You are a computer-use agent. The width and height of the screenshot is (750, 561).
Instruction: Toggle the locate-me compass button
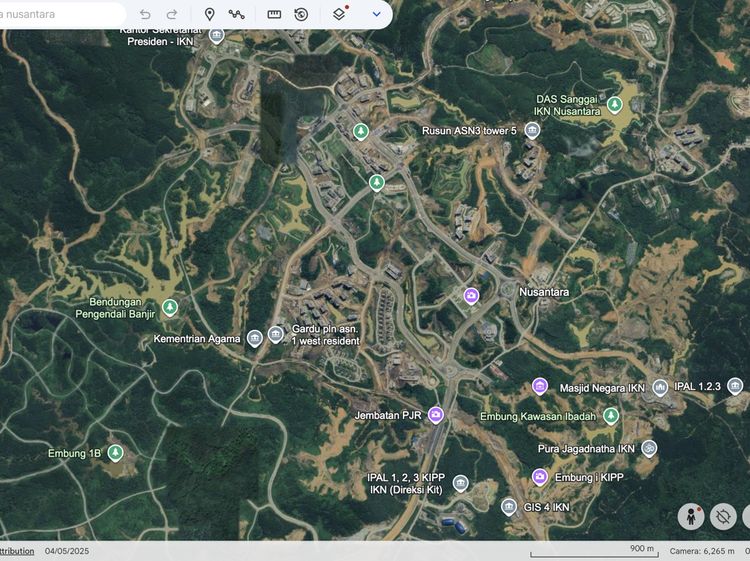pyautogui.click(x=724, y=516)
